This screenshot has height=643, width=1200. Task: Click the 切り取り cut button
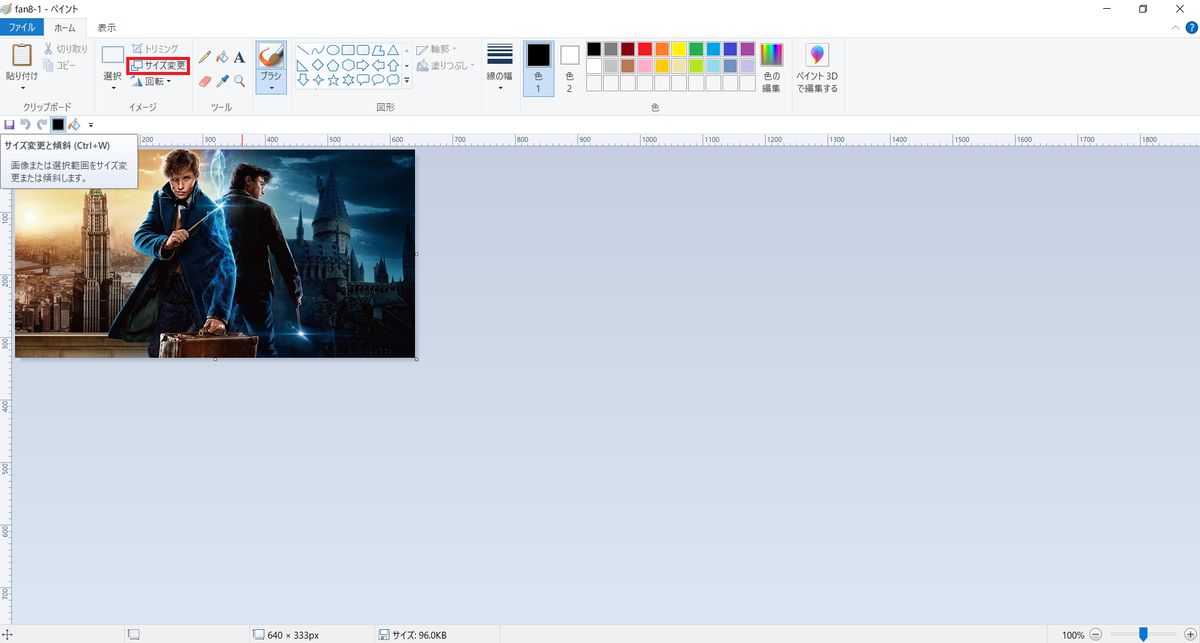[65, 48]
